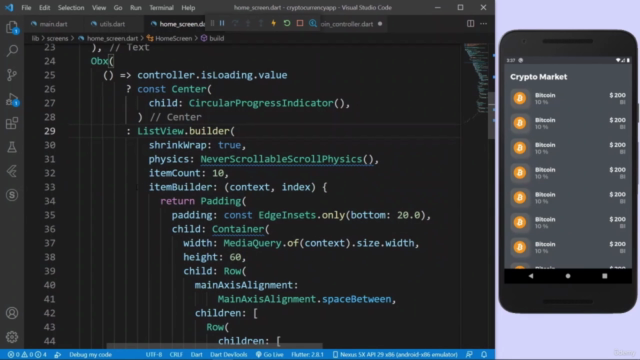Open the circled S icon view

[x=12, y=195]
